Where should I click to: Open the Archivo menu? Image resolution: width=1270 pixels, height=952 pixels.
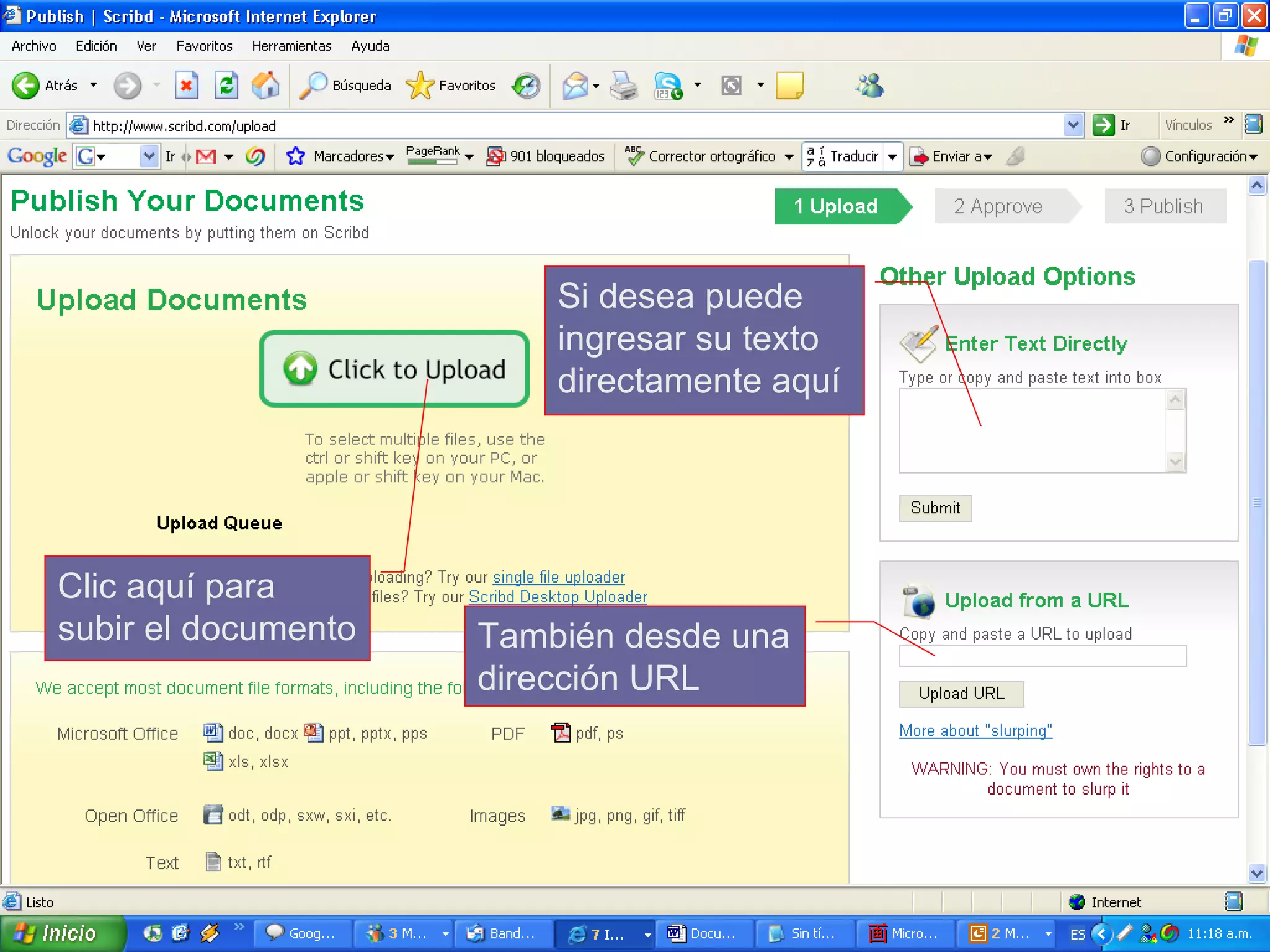click(33, 46)
